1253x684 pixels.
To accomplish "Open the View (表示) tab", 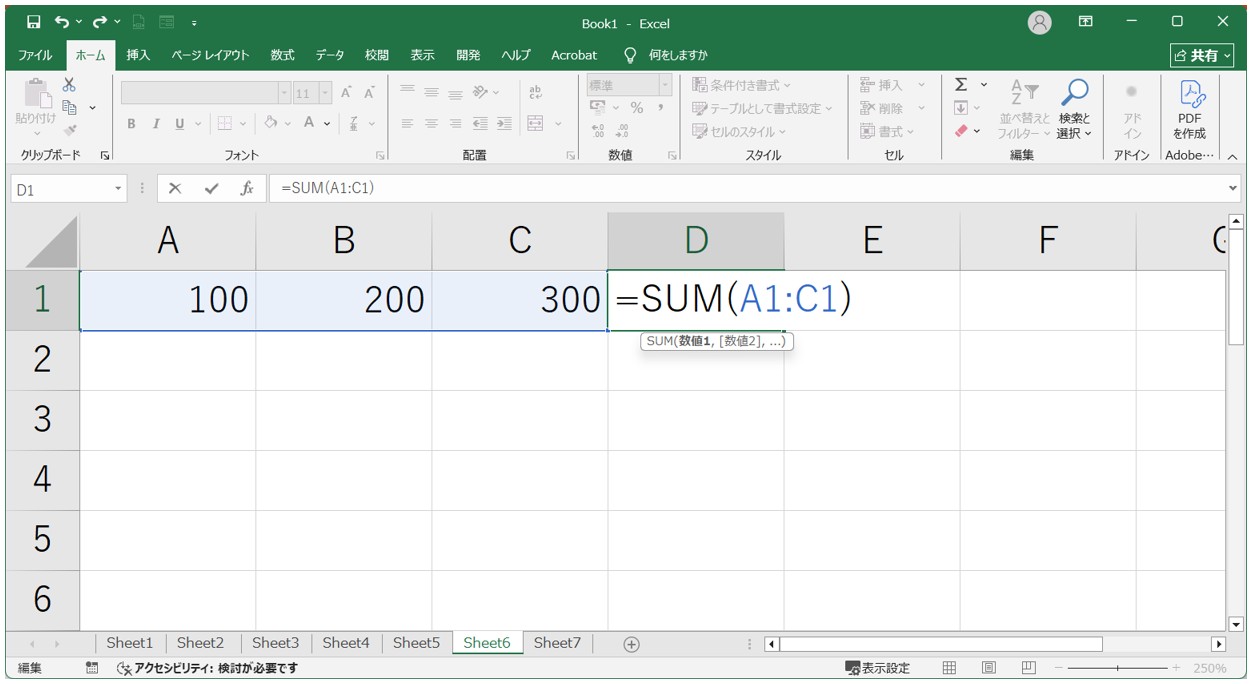I will coord(422,55).
